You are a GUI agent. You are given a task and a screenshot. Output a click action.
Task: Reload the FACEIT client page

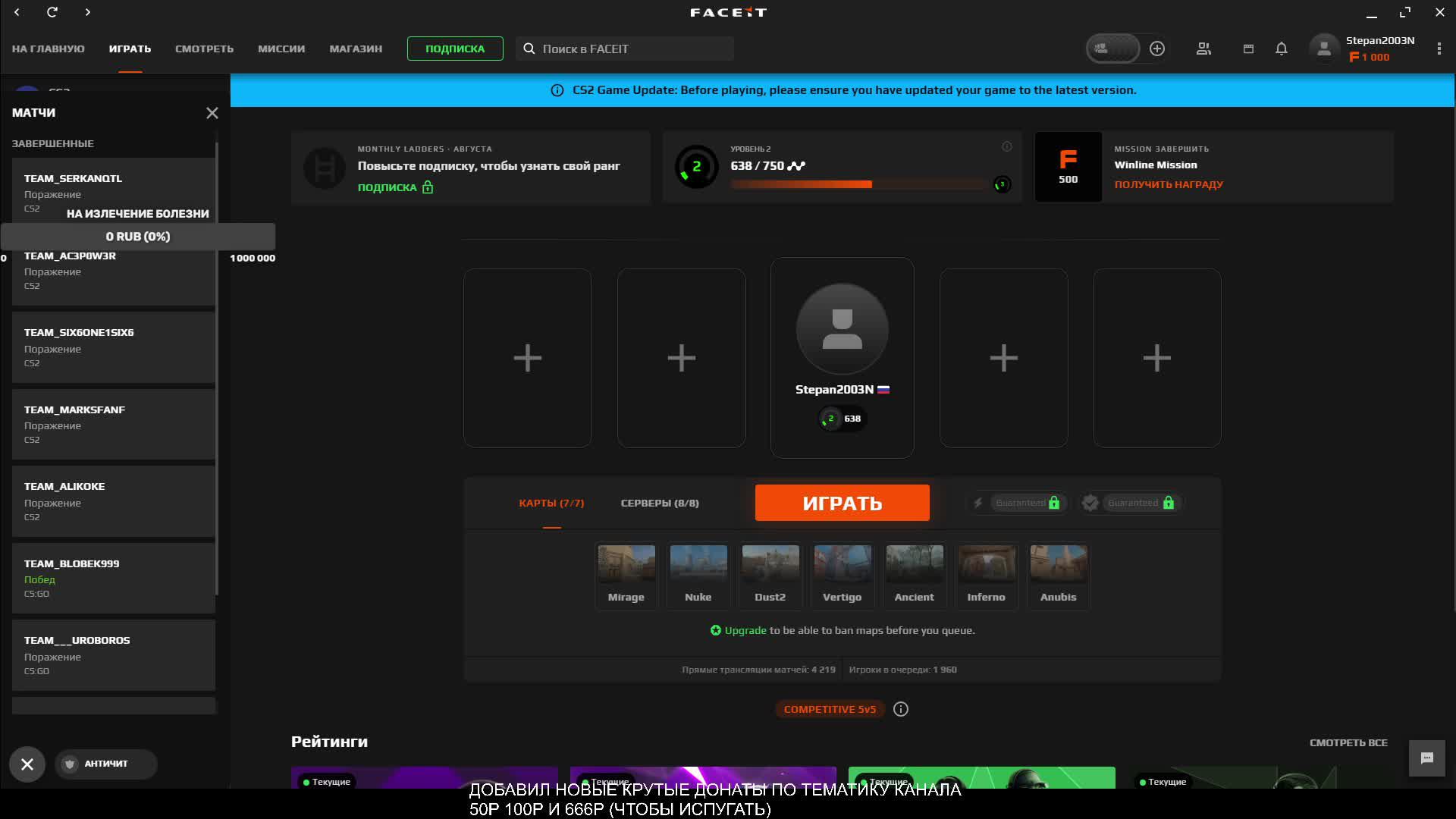(52, 12)
